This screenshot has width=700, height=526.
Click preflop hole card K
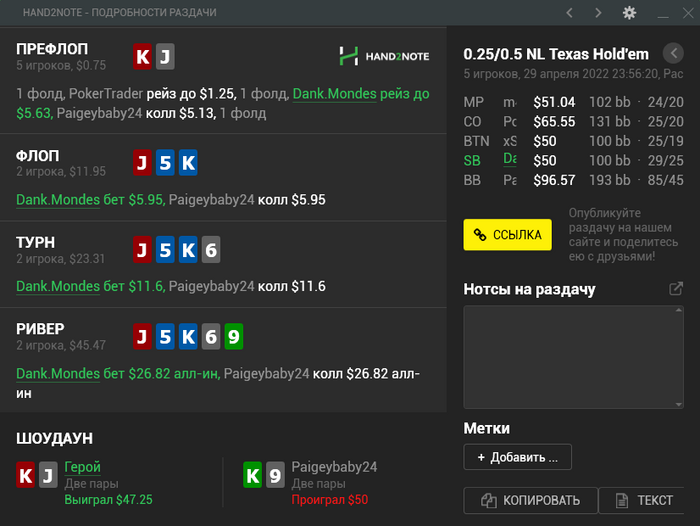pos(142,57)
